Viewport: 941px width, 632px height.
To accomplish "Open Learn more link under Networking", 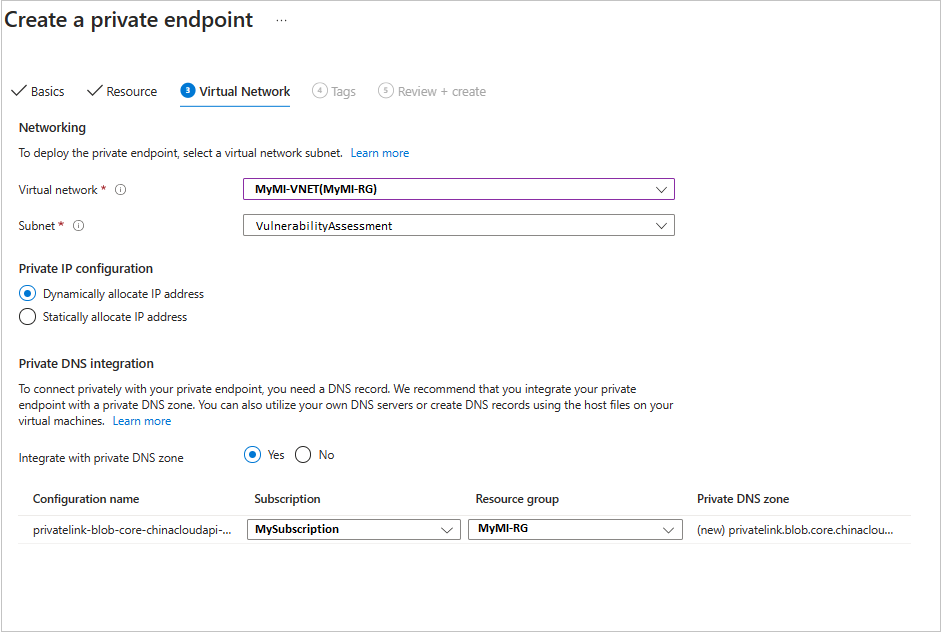I will pyautogui.click(x=379, y=153).
